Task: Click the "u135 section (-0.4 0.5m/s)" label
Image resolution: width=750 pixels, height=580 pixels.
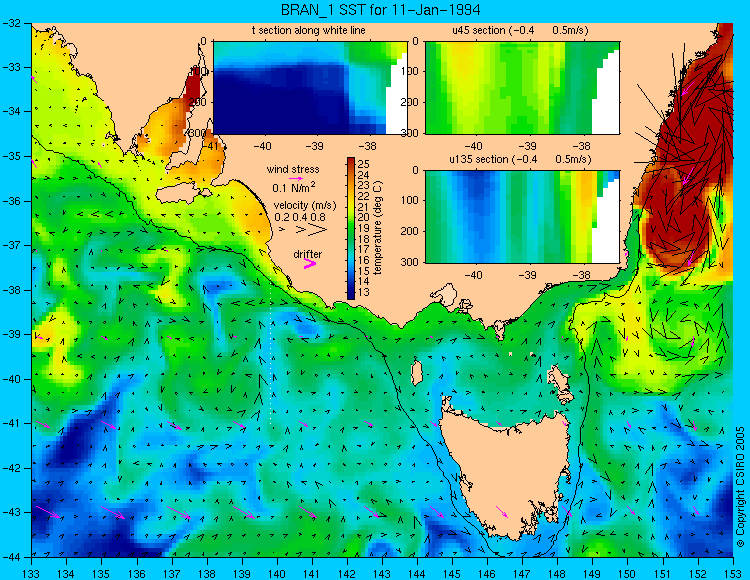Action: pyautogui.click(x=520, y=159)
